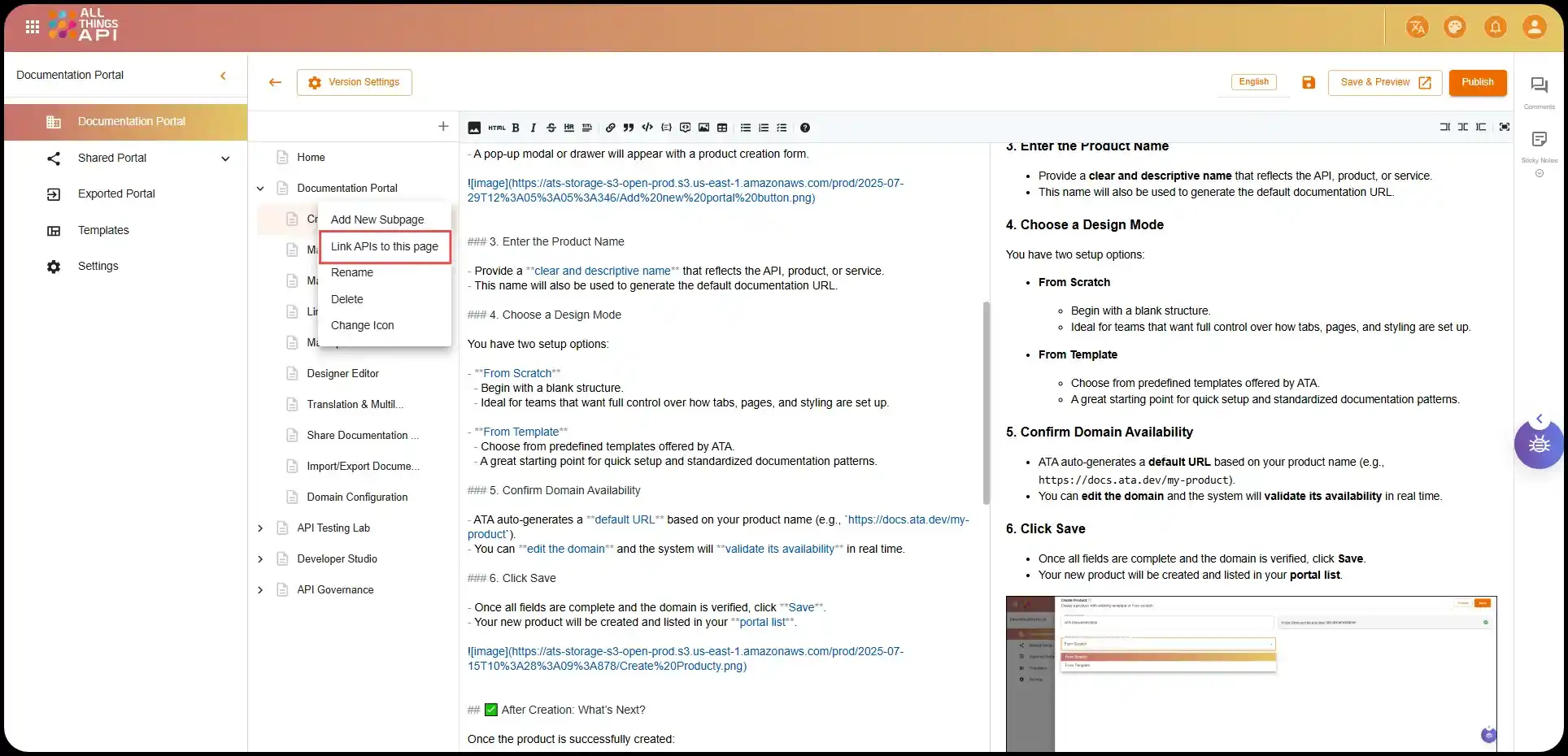Image resolution: width=1568 pixels, height=756 pixels.
Task: Toggle bold formatting in editor toolbar
Action: coord(515,128)
